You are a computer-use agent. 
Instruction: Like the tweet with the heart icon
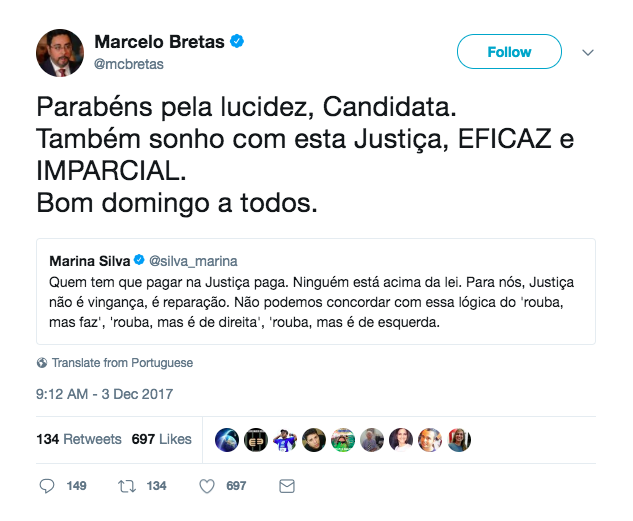click(207, 486)
